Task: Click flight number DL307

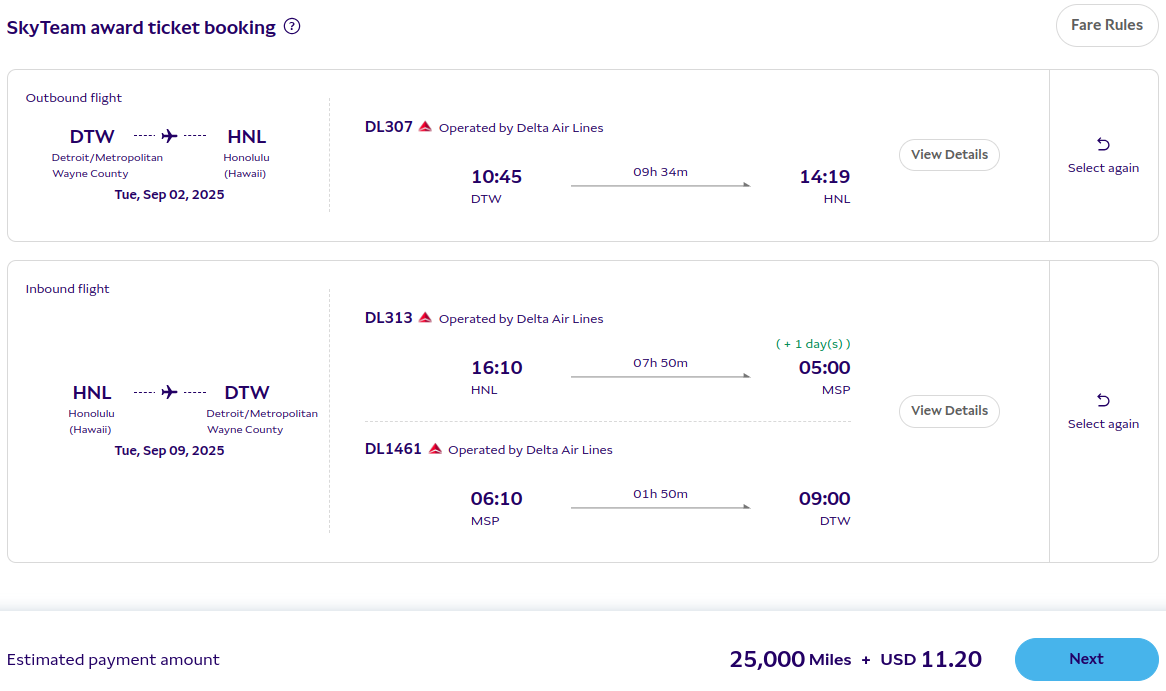Action: click(388, 127)
